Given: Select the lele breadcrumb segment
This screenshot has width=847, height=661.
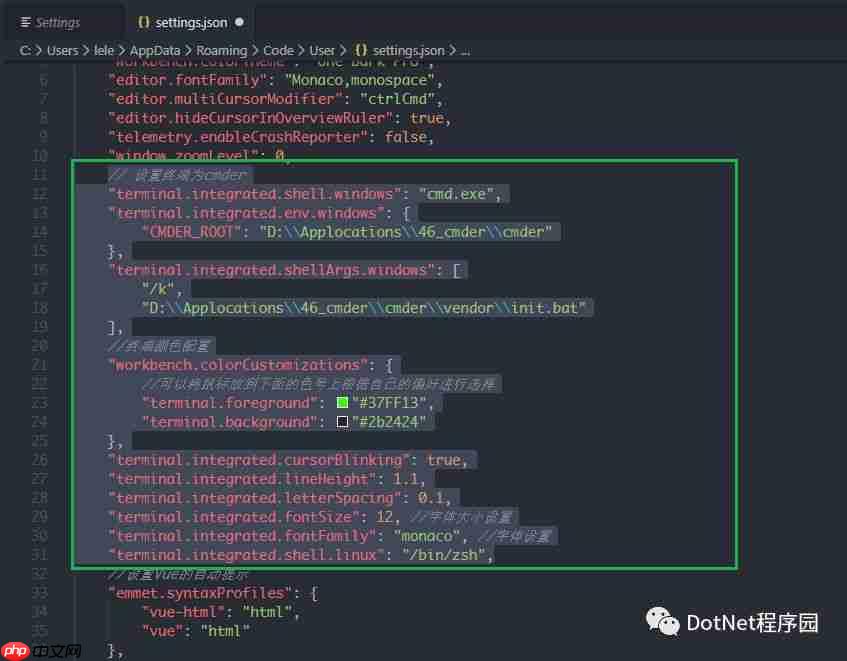Looking at the screenshot, I should coord(104,51).
